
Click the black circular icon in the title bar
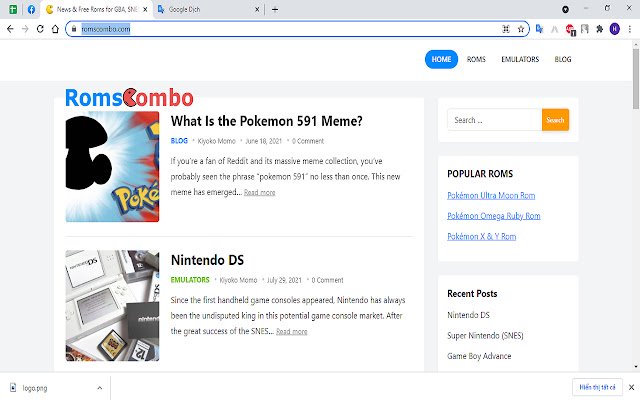pos(565,9)
